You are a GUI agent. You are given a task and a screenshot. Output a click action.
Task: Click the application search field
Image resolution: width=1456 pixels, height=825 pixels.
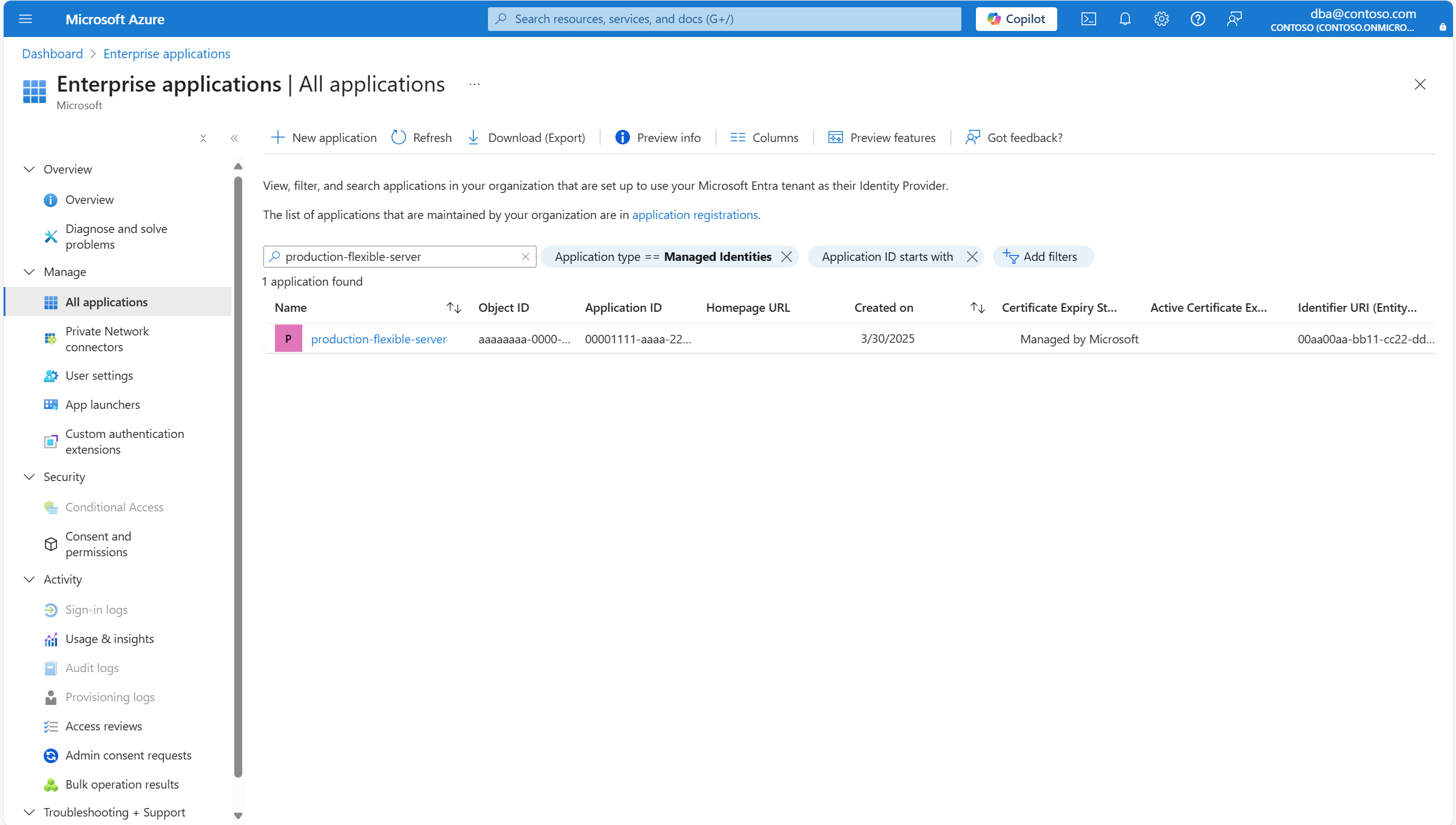tap(399, 257)
